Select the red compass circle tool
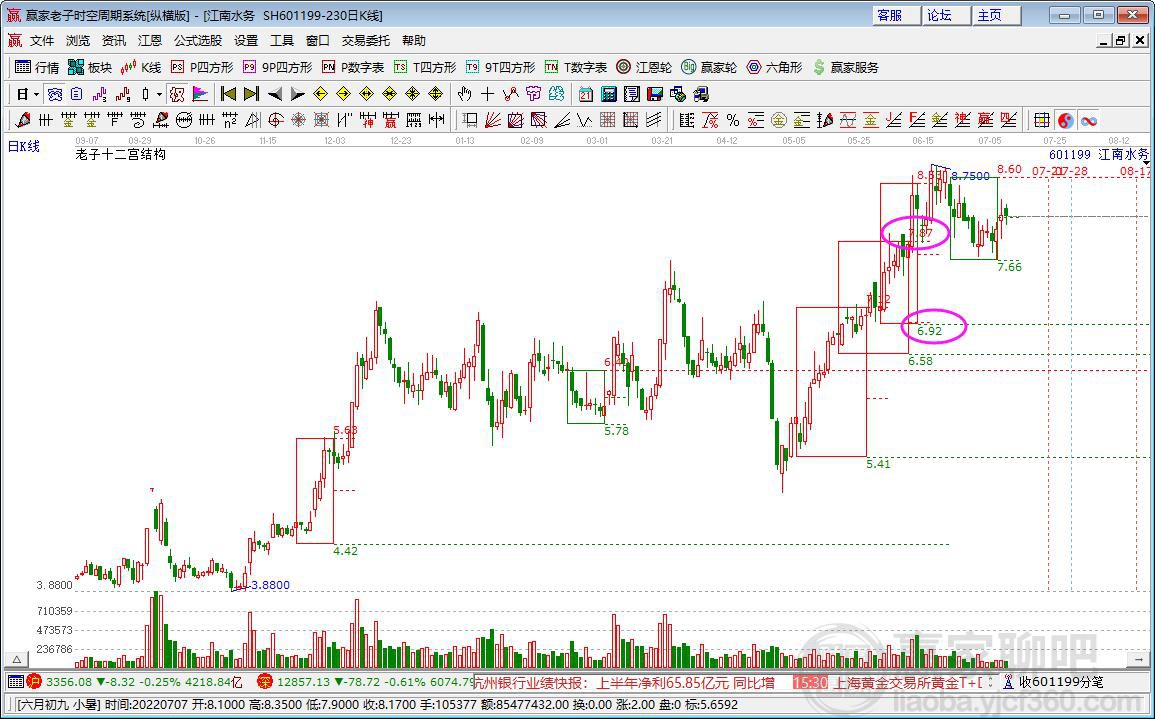1155x719 pixels. pyautogui.click(x=275, y=119)
